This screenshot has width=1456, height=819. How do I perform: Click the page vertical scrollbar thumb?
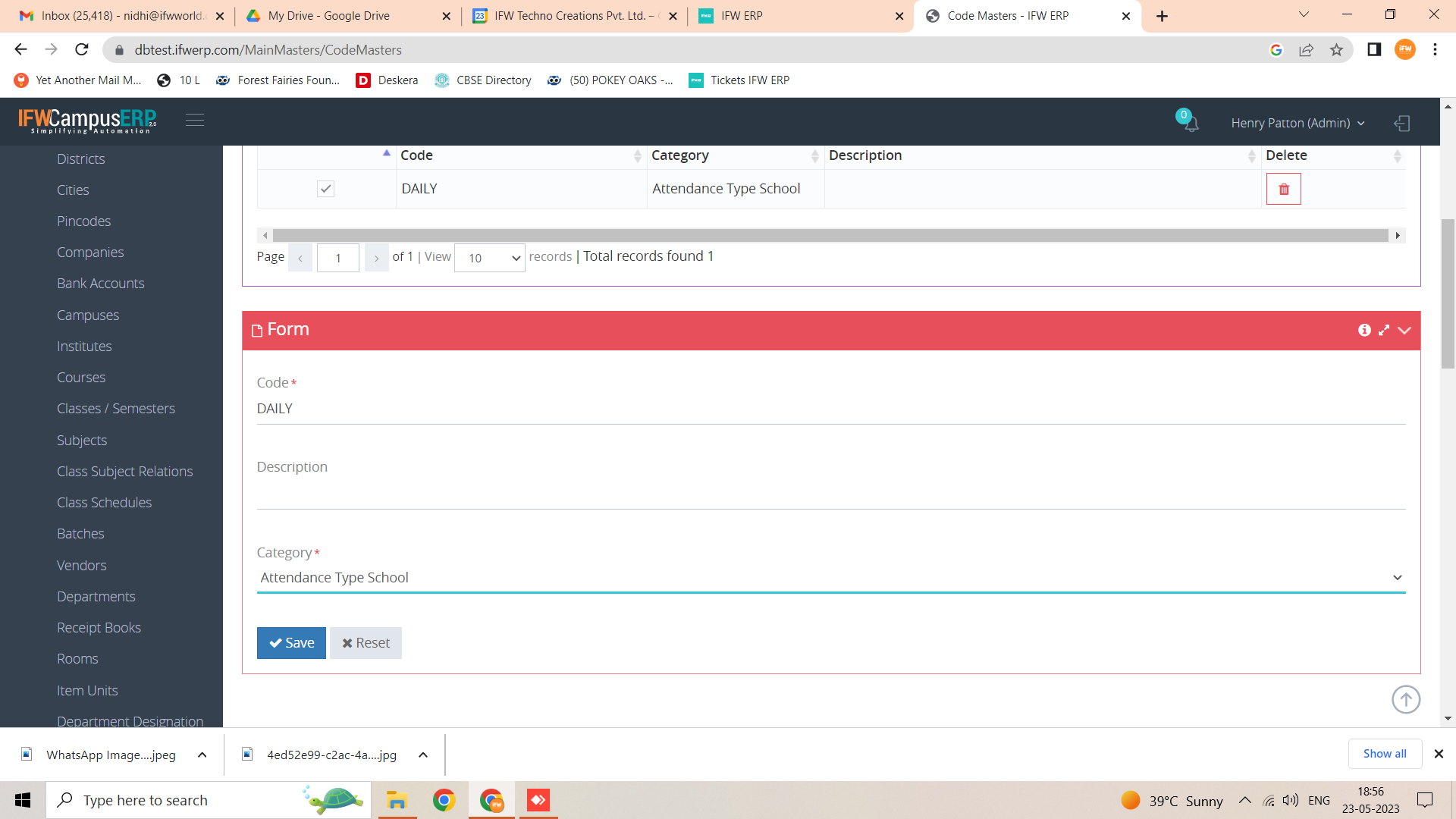pyautogui.click(x=1448, y=293)
